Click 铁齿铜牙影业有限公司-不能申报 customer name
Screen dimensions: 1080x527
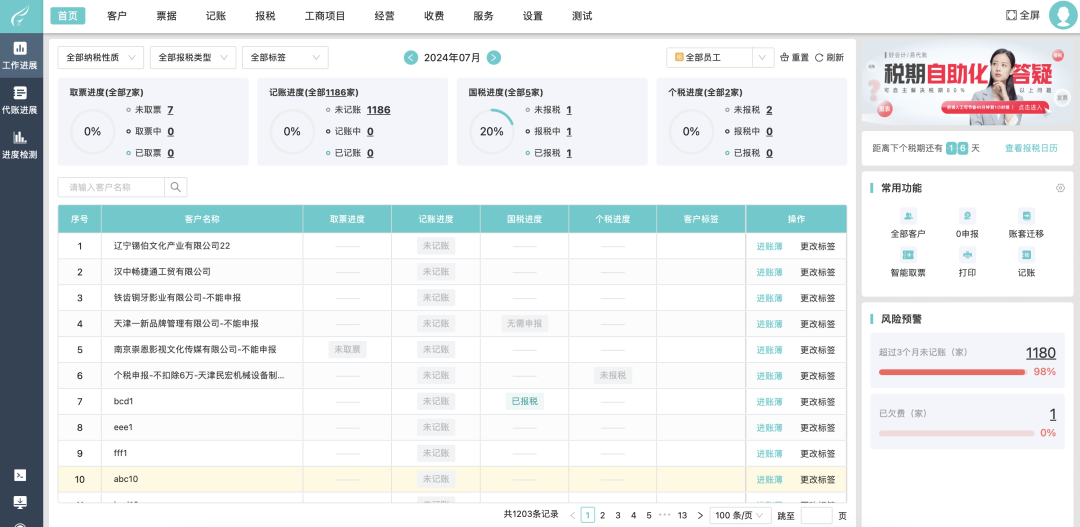point(177,298)
